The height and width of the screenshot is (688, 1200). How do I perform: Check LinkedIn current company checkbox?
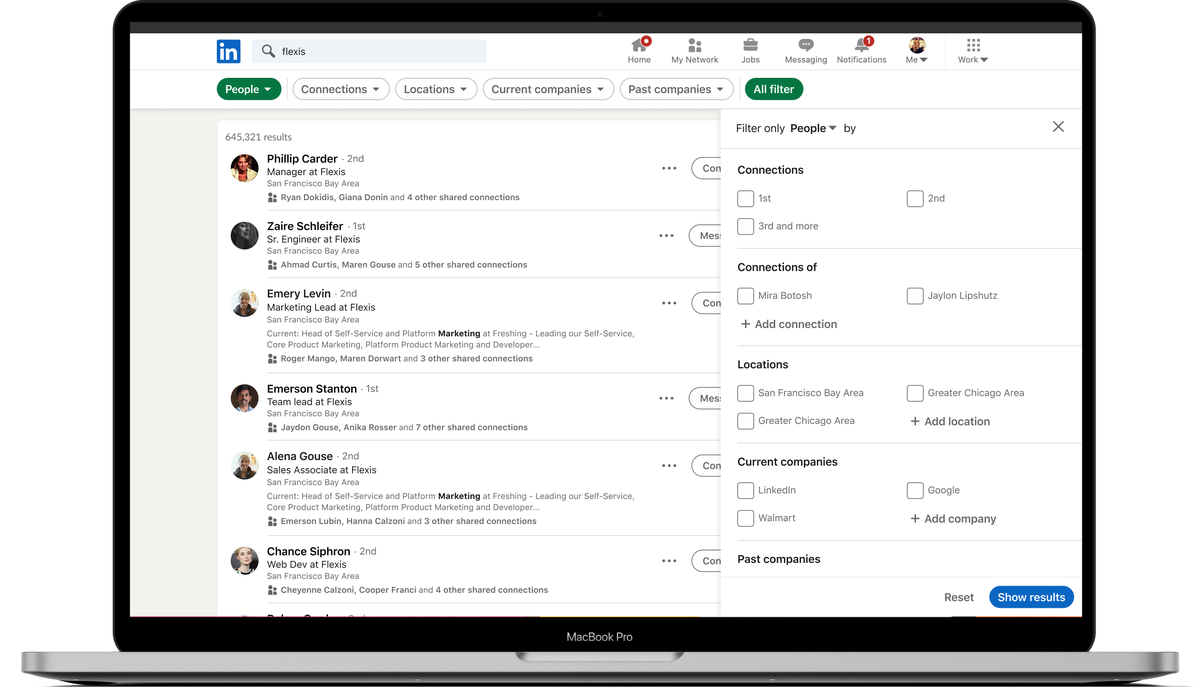click(x=745, y=490)
